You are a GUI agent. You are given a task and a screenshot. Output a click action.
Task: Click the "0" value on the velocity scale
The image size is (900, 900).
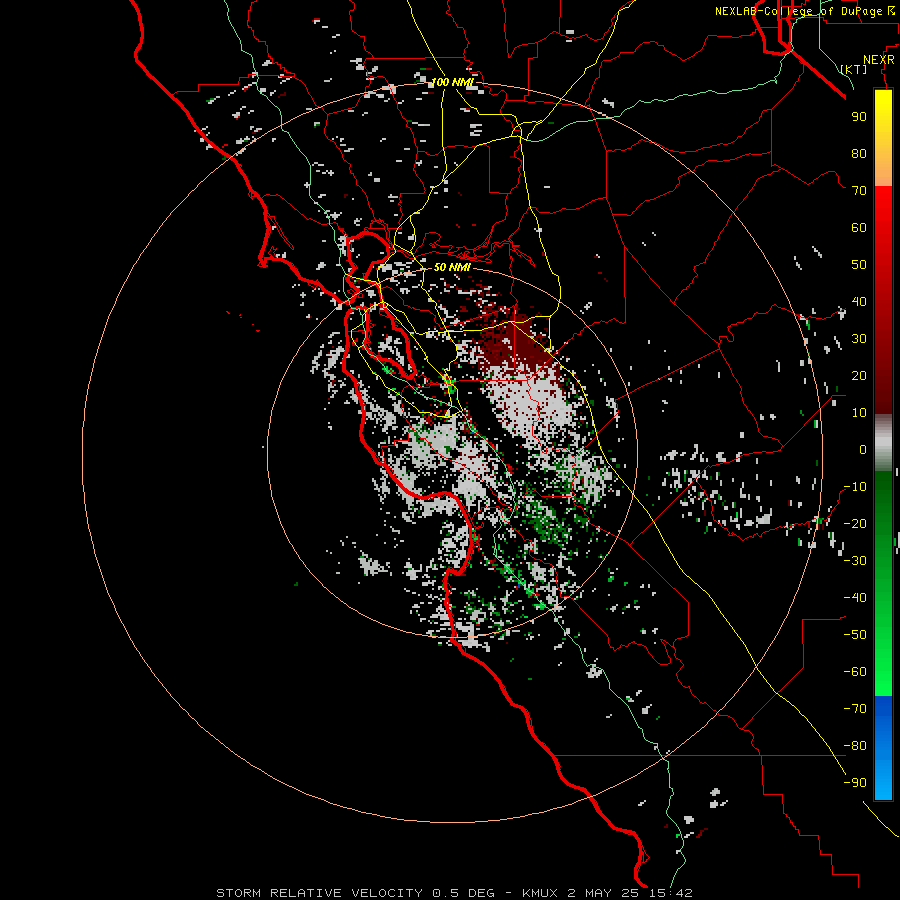pyautogui.click(x=863, y=449)
